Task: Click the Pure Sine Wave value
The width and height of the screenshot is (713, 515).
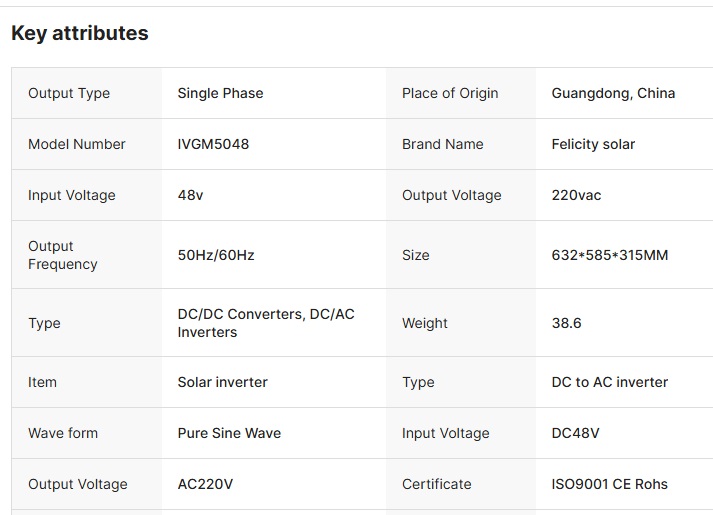Action: 230,433
